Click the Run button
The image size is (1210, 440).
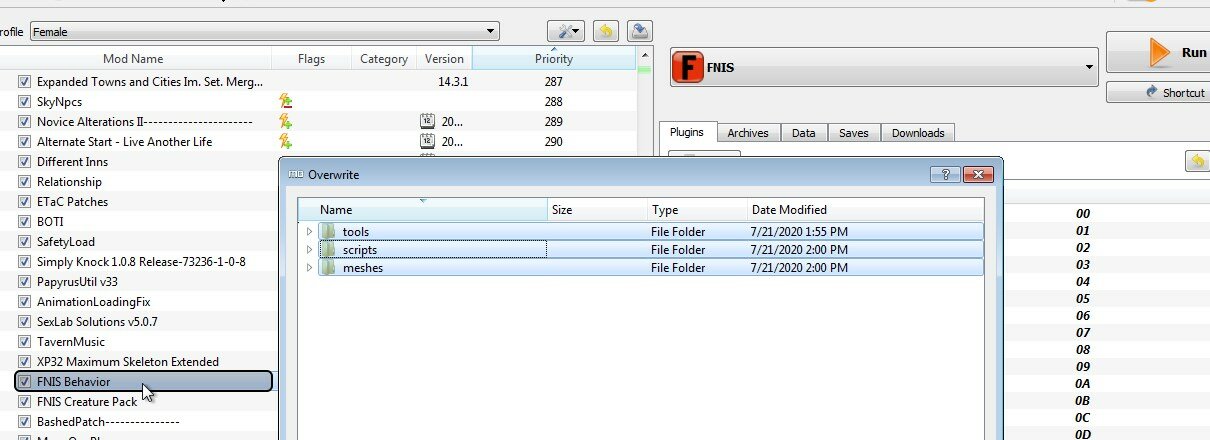point(1159,52)
